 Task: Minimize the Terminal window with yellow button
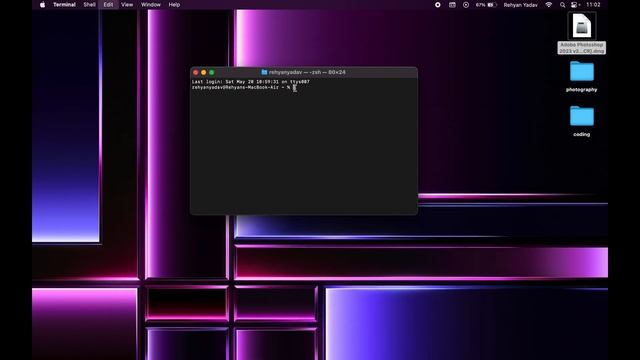[204, 72]
